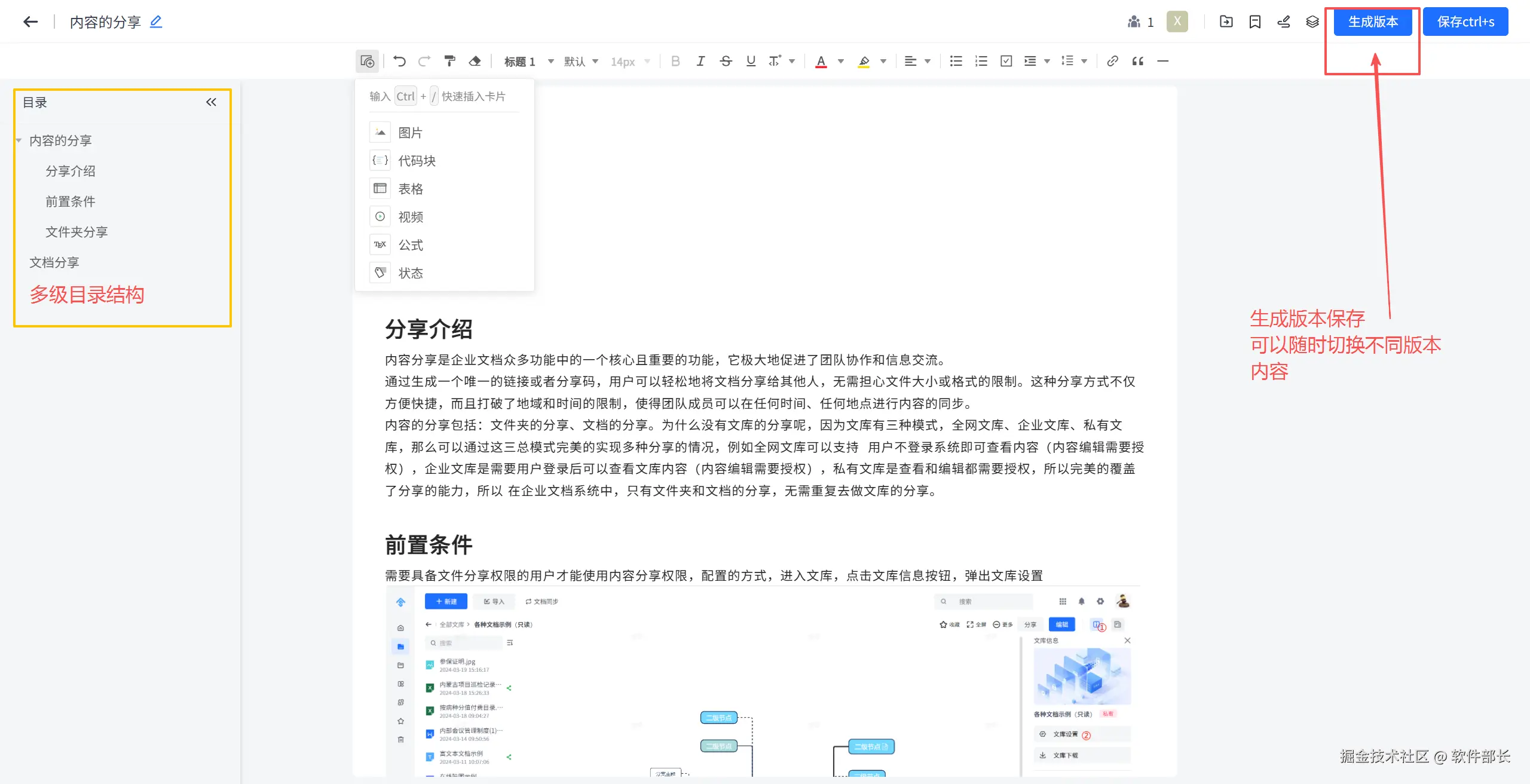Click the 生成版本 button
Viewport: 1530px width, 784px height.
[x=1373, y=22]
